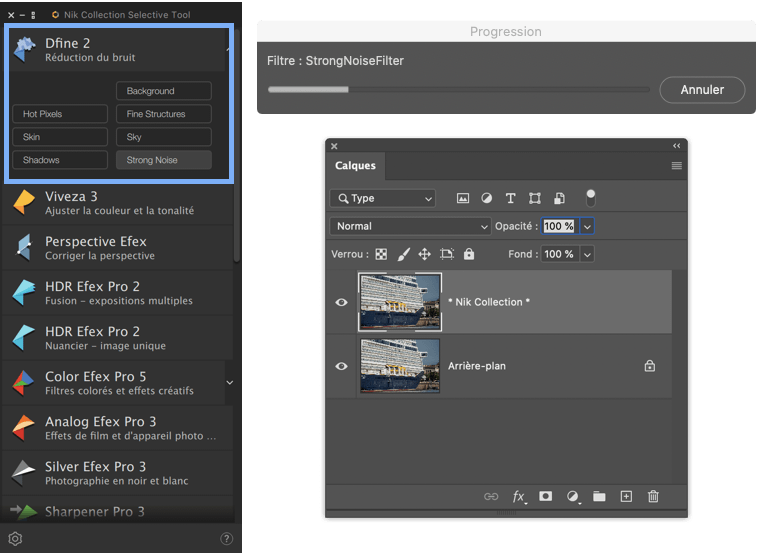The image size is (758, 555).
Task: Open layer filter Type dropdown
Action: (382, 199)
